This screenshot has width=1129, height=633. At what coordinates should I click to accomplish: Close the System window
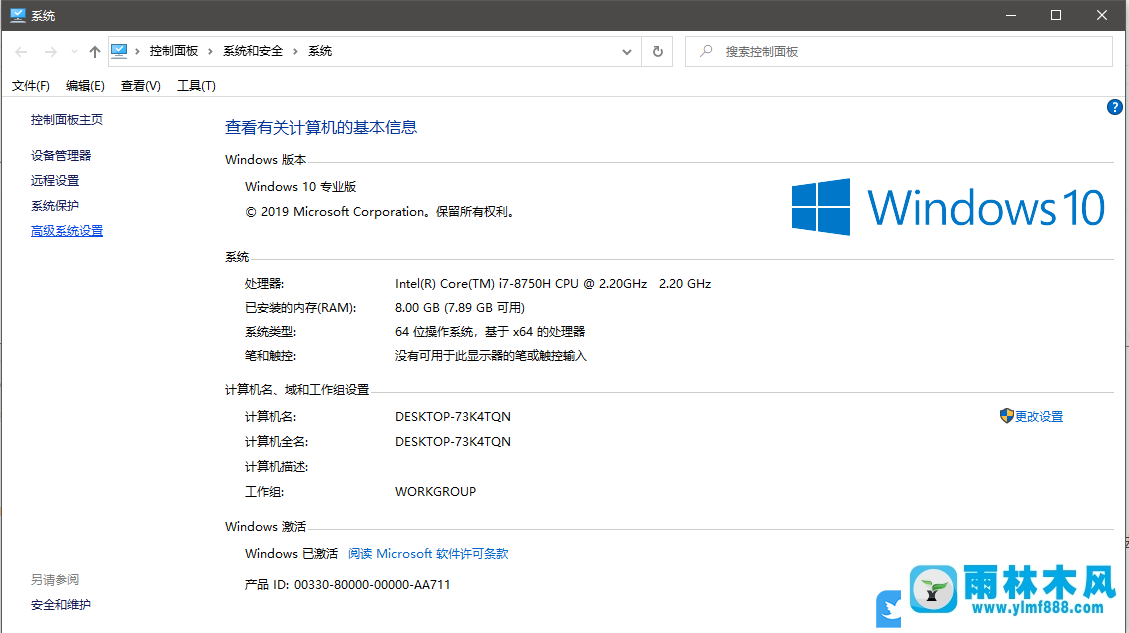click(x=1102, y=15)
